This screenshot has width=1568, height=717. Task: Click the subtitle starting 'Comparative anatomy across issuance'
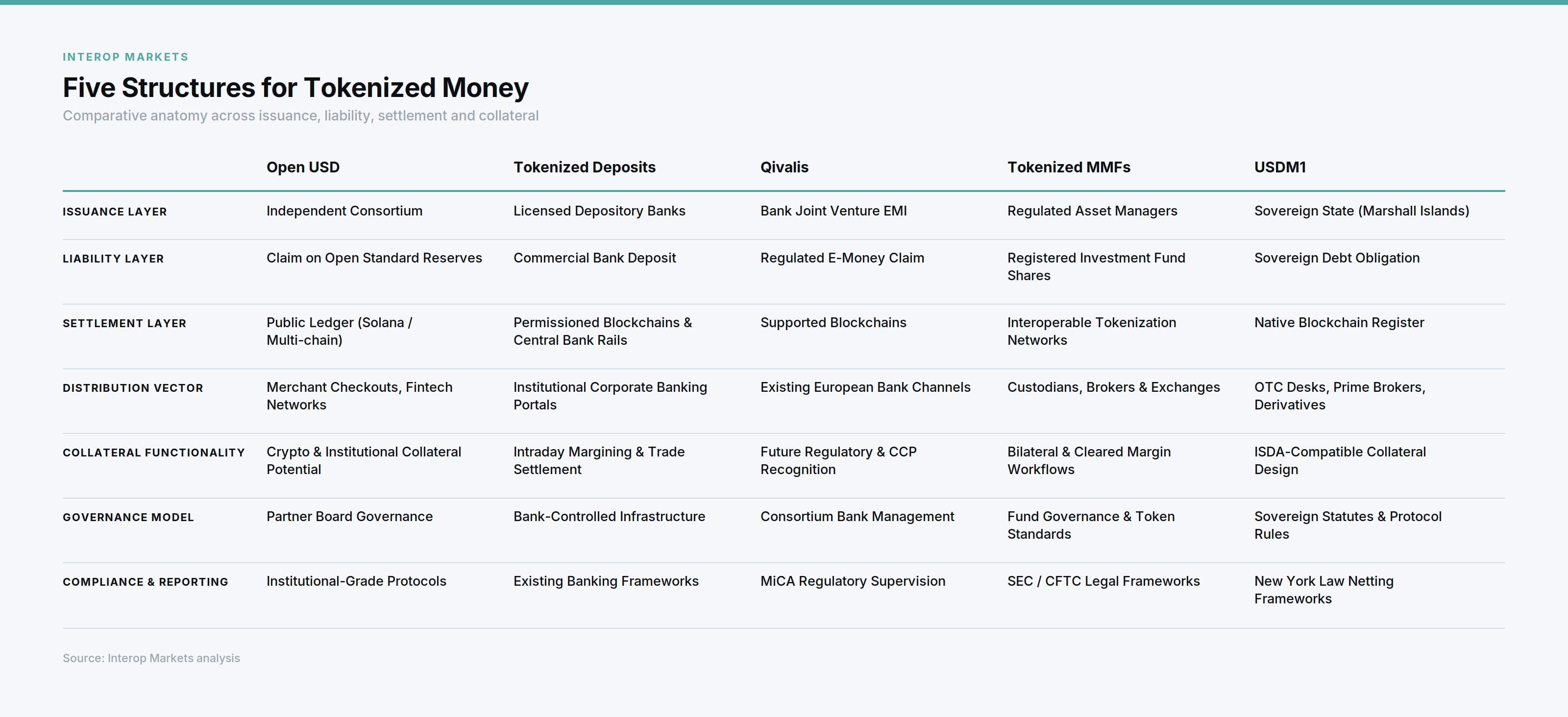(301, 116)
